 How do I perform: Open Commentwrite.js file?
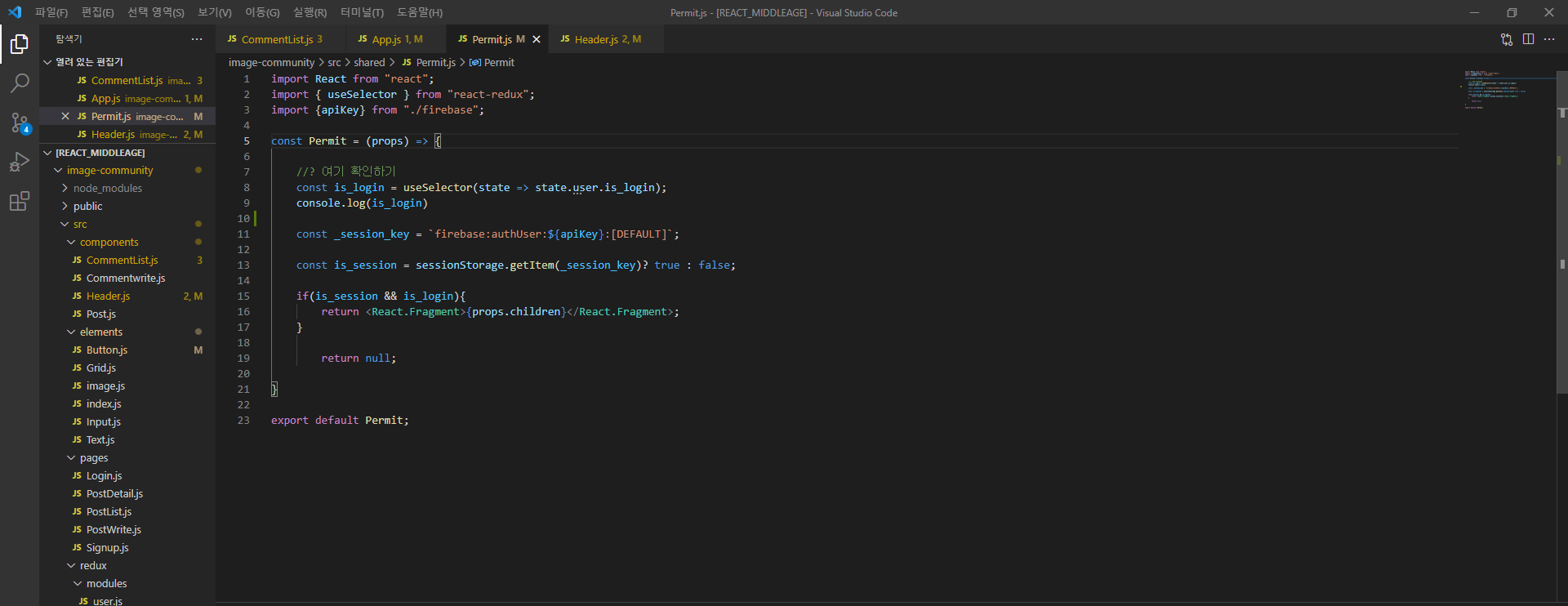(x=127, y=278)
